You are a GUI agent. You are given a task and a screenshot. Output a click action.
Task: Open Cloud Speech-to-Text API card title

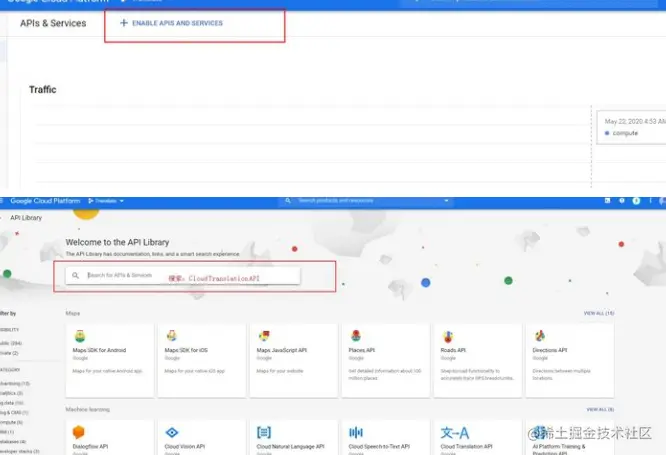(x=379, y=447)
